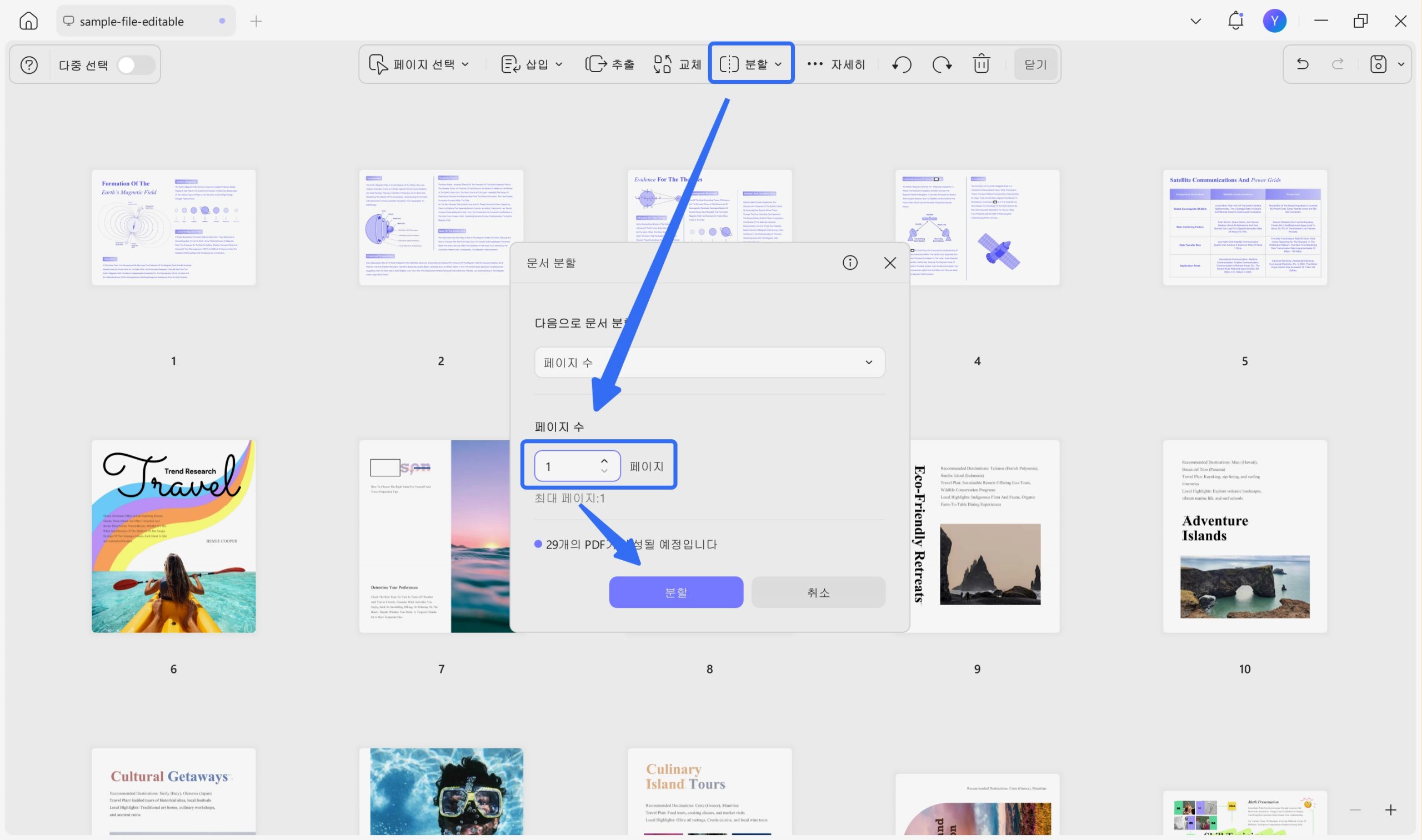Zoom in thumbnails with plus icon

[x=1390, y=810]
